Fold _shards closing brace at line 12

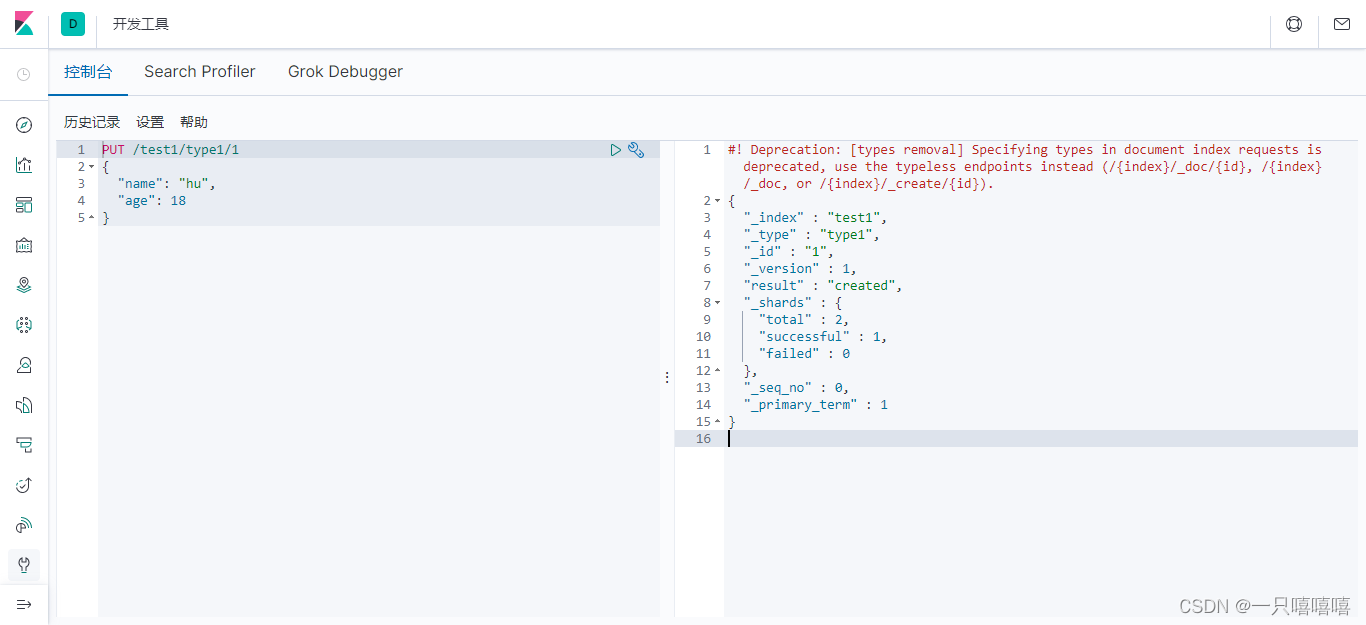click(x=717, y=371)
